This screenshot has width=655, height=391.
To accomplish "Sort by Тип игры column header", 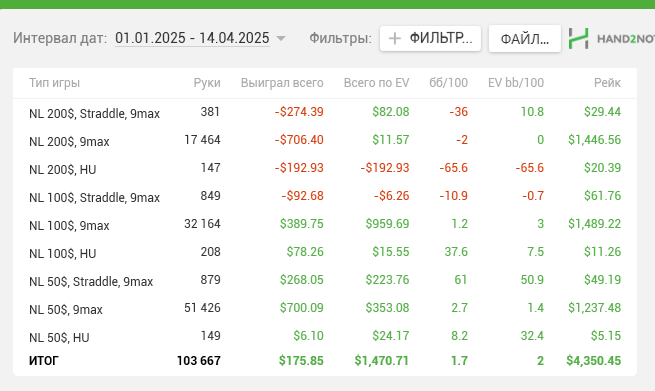I will pyautogui.click(x=54, y=83).
